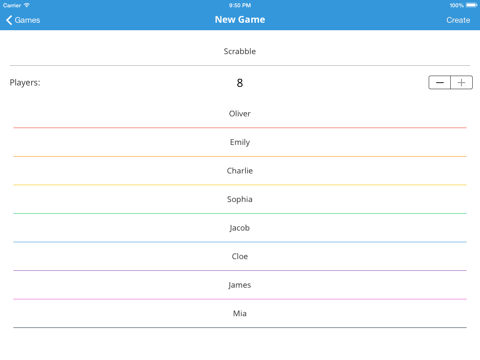
Task: Edit the player name Emily
Action: pyautogui.click(x=240, y=142)
